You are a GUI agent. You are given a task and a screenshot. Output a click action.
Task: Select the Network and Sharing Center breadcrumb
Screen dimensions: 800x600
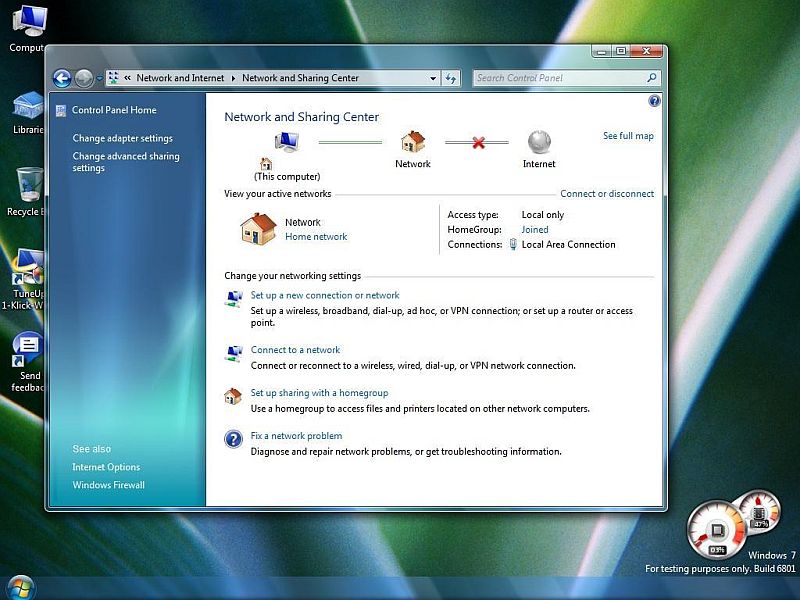(300, 78)
